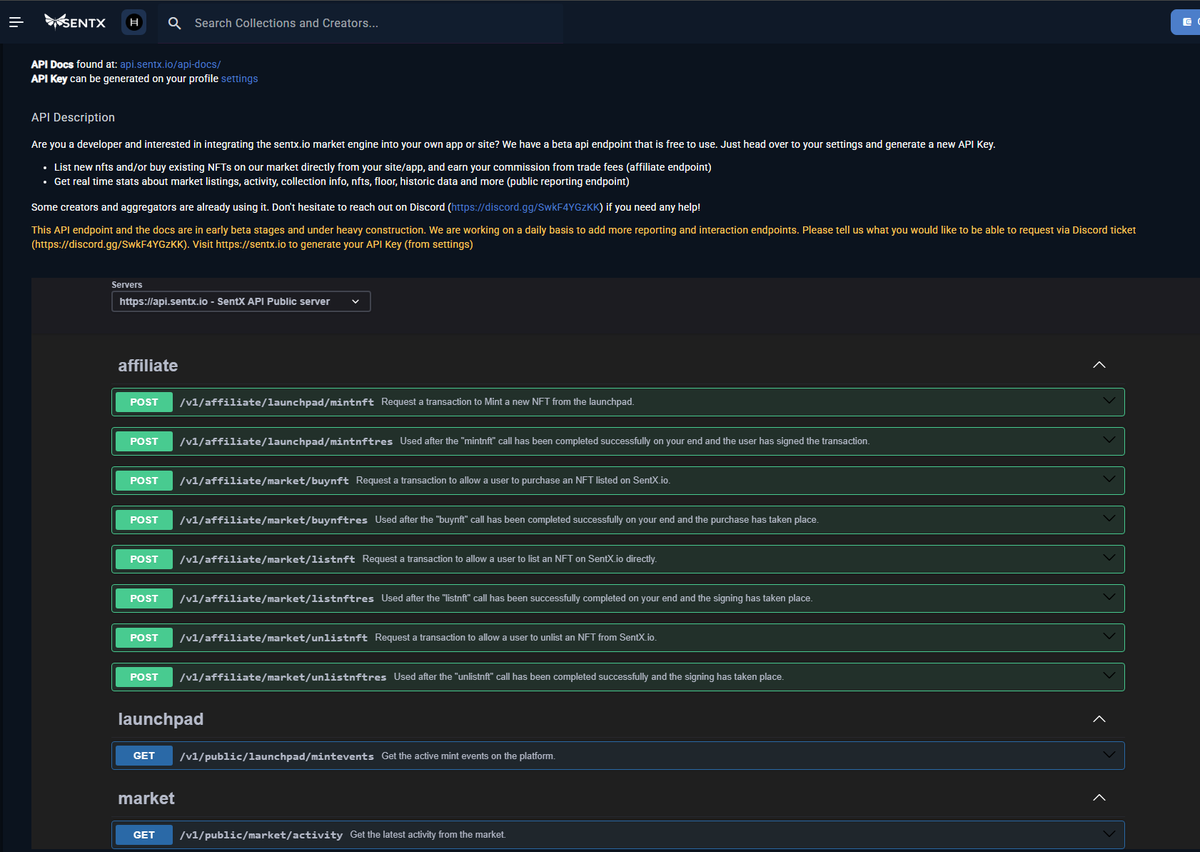Expand the launchpad/mintnftres endpoint arrow
Image resolution: width=1200 pixels, height=852 pixels.
click(1108, 439)
